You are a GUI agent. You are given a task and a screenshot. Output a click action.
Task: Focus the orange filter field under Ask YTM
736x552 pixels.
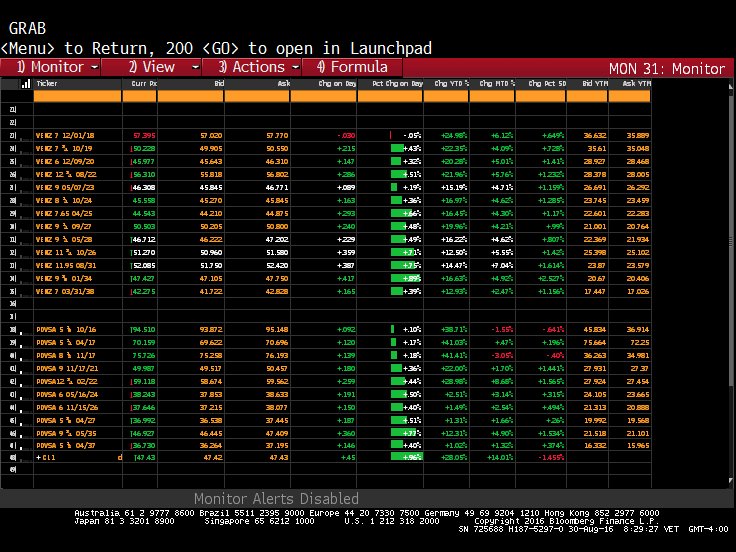click(x=629, y=96)
